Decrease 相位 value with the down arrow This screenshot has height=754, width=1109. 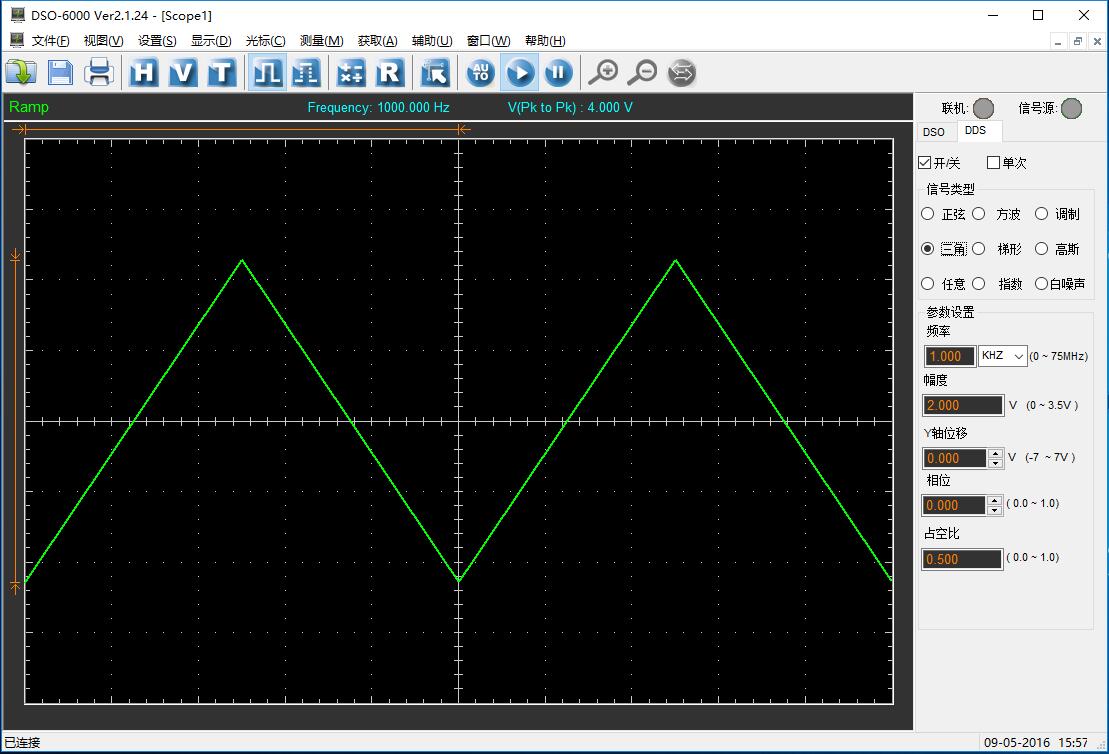tap(995, 510)
